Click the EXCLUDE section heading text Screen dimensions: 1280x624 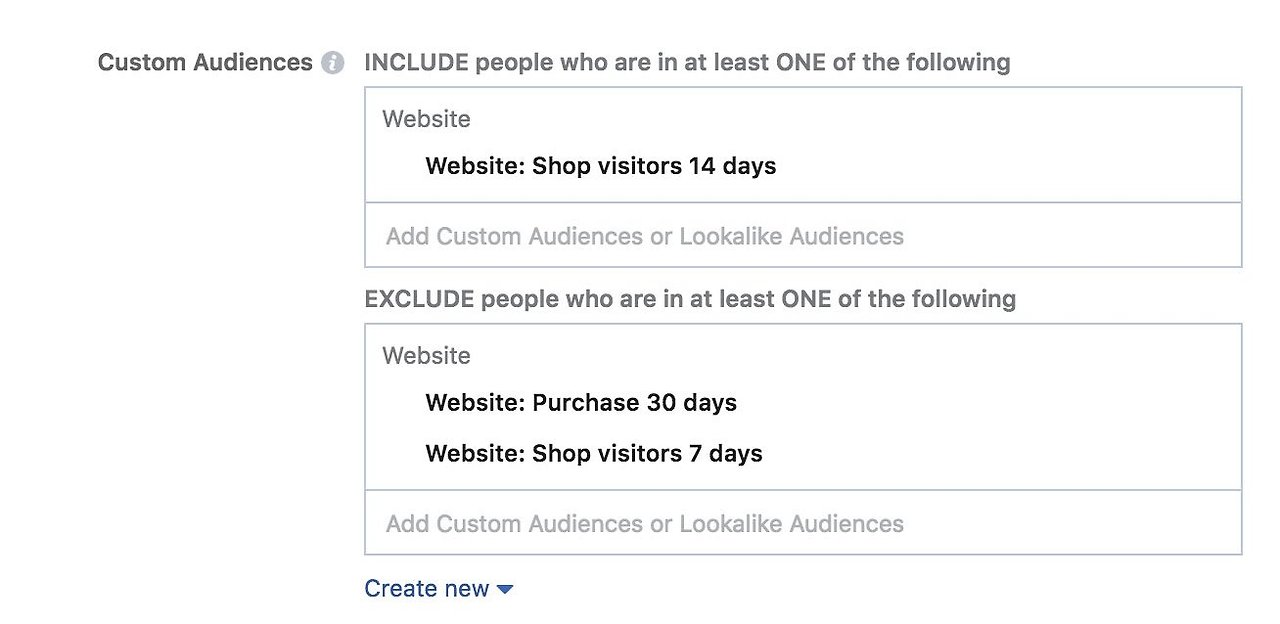click(691, 299)
